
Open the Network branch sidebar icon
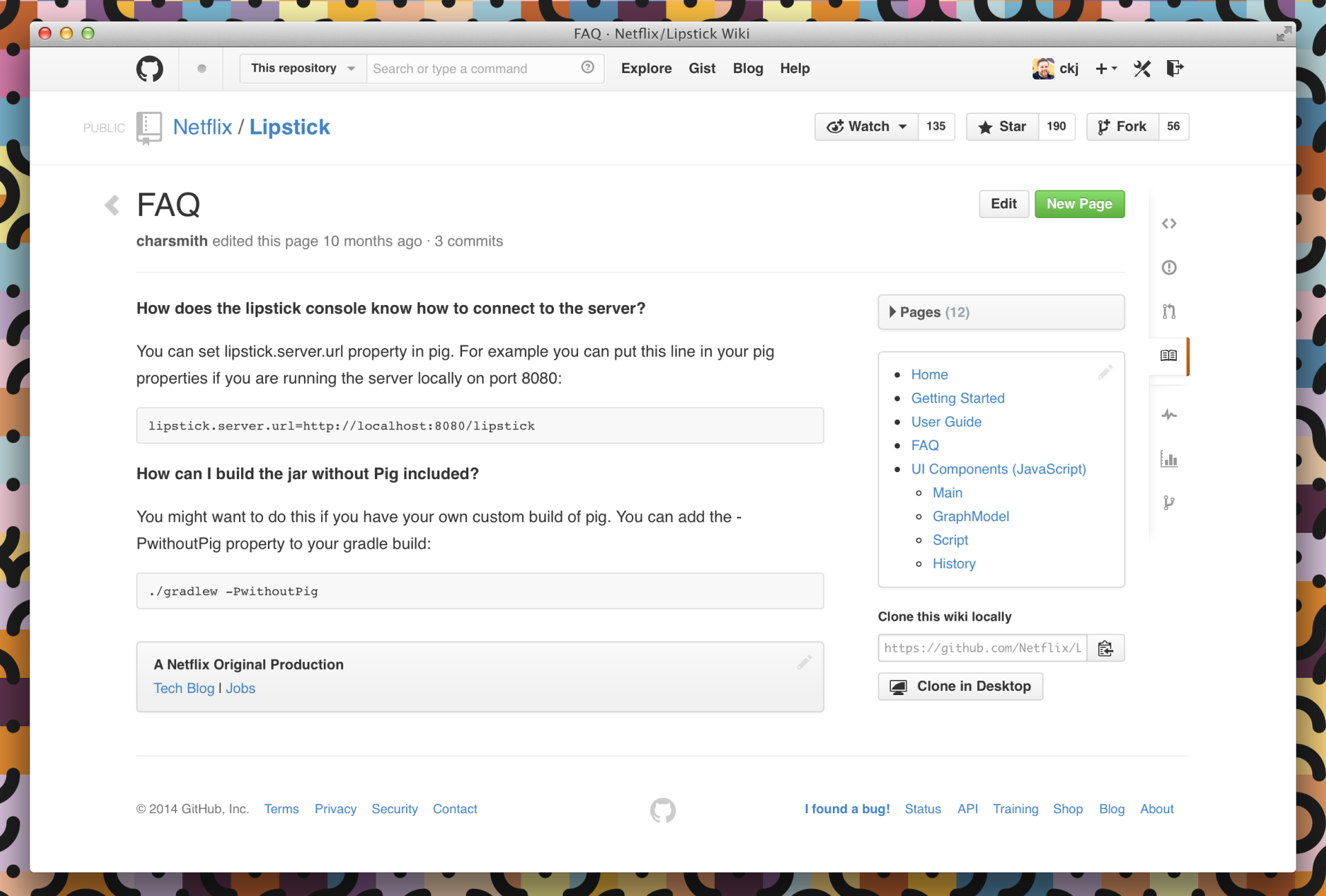click(x=1169, y=503)
